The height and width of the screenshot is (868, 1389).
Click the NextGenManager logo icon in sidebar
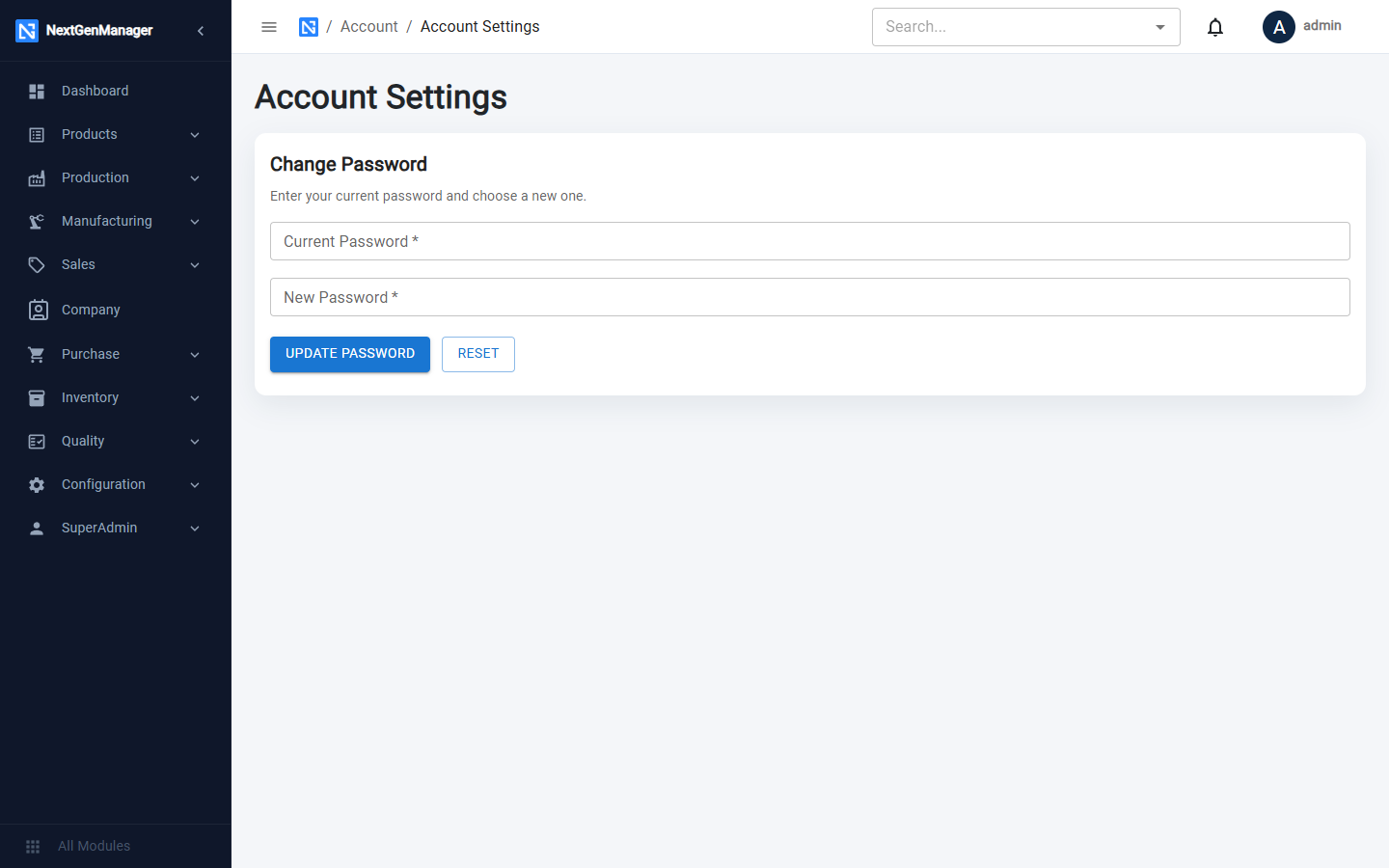[x=27, y=31]
